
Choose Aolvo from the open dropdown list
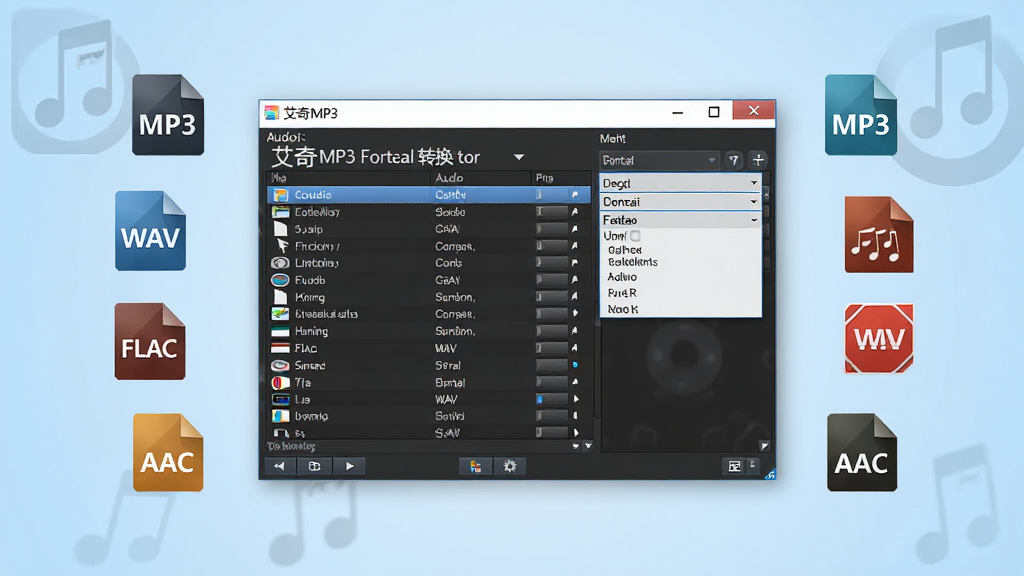pyautogui.click(x=622, y=277)
